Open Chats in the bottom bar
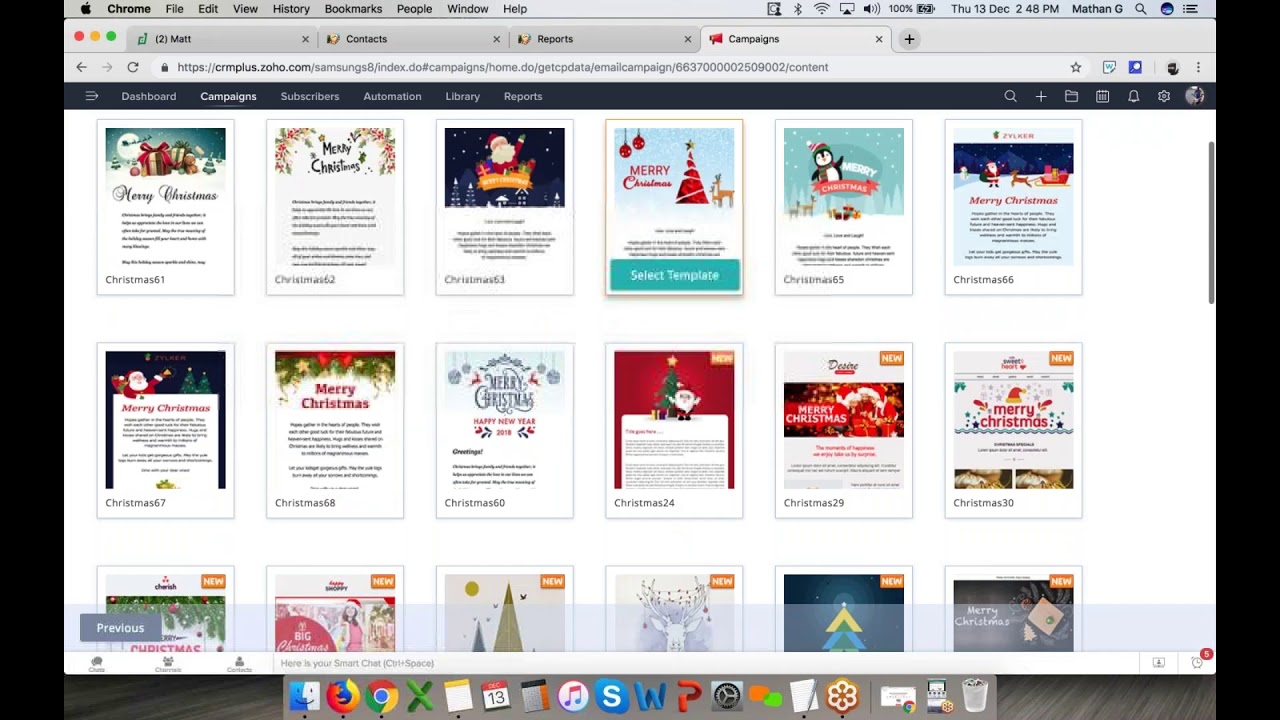Screen dimensions: 1280x720 click(96, 663)
